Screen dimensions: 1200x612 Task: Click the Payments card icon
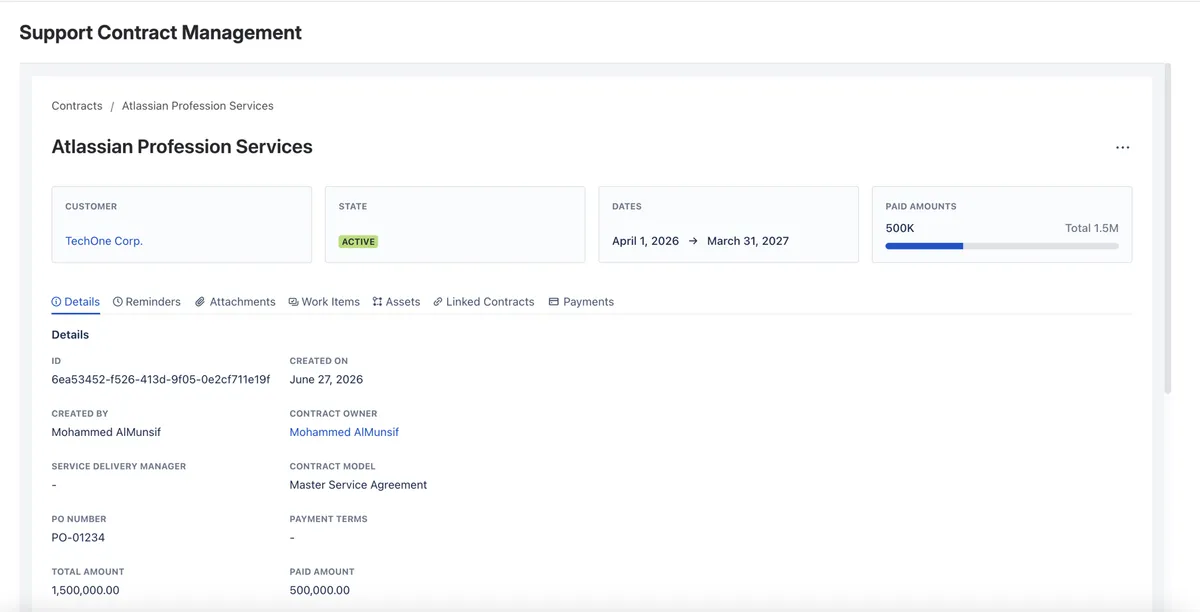554,302
